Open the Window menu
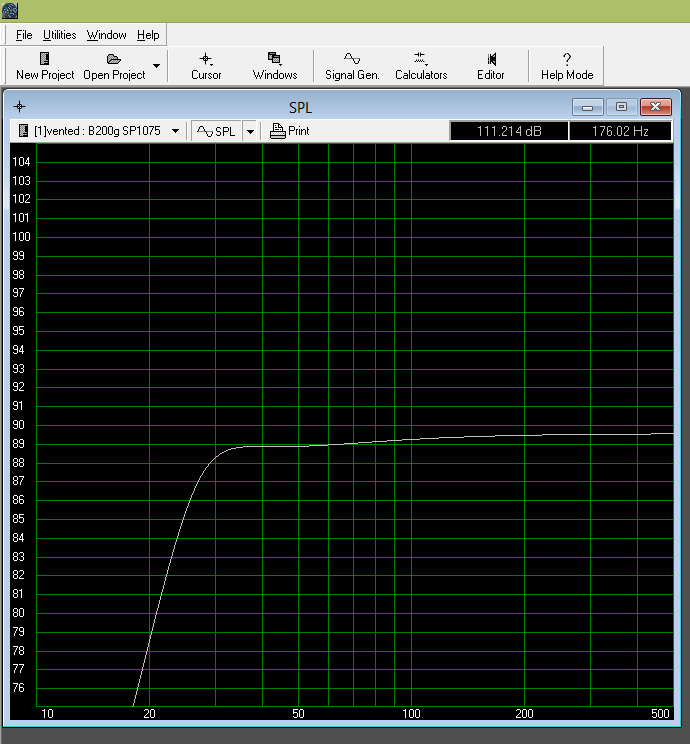690x744 pixels. point(106,35)
